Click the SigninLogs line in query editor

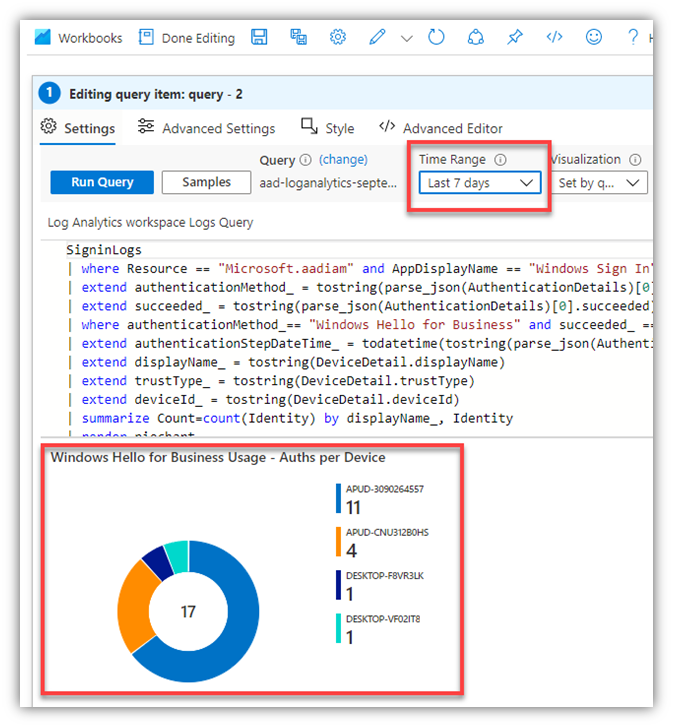coord(104,250)
